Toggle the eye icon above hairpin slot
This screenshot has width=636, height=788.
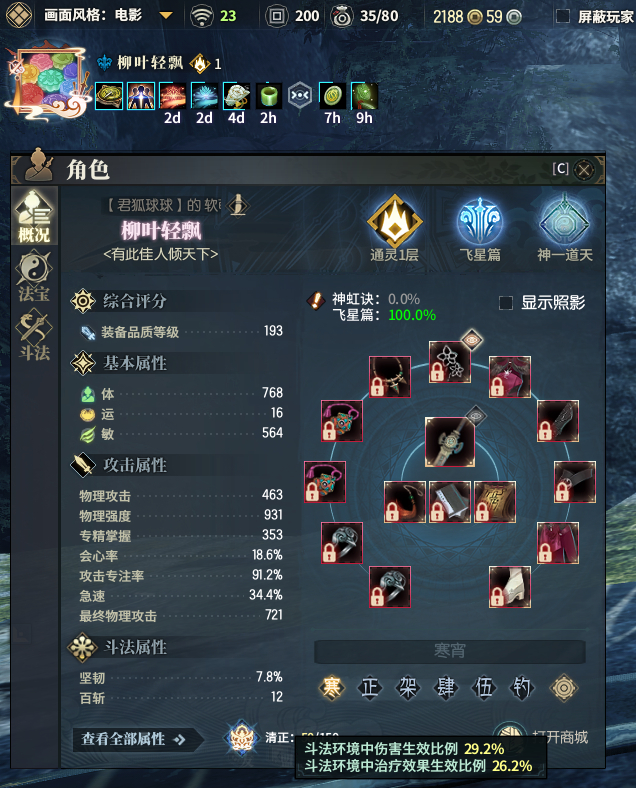[x=471, y=340]
